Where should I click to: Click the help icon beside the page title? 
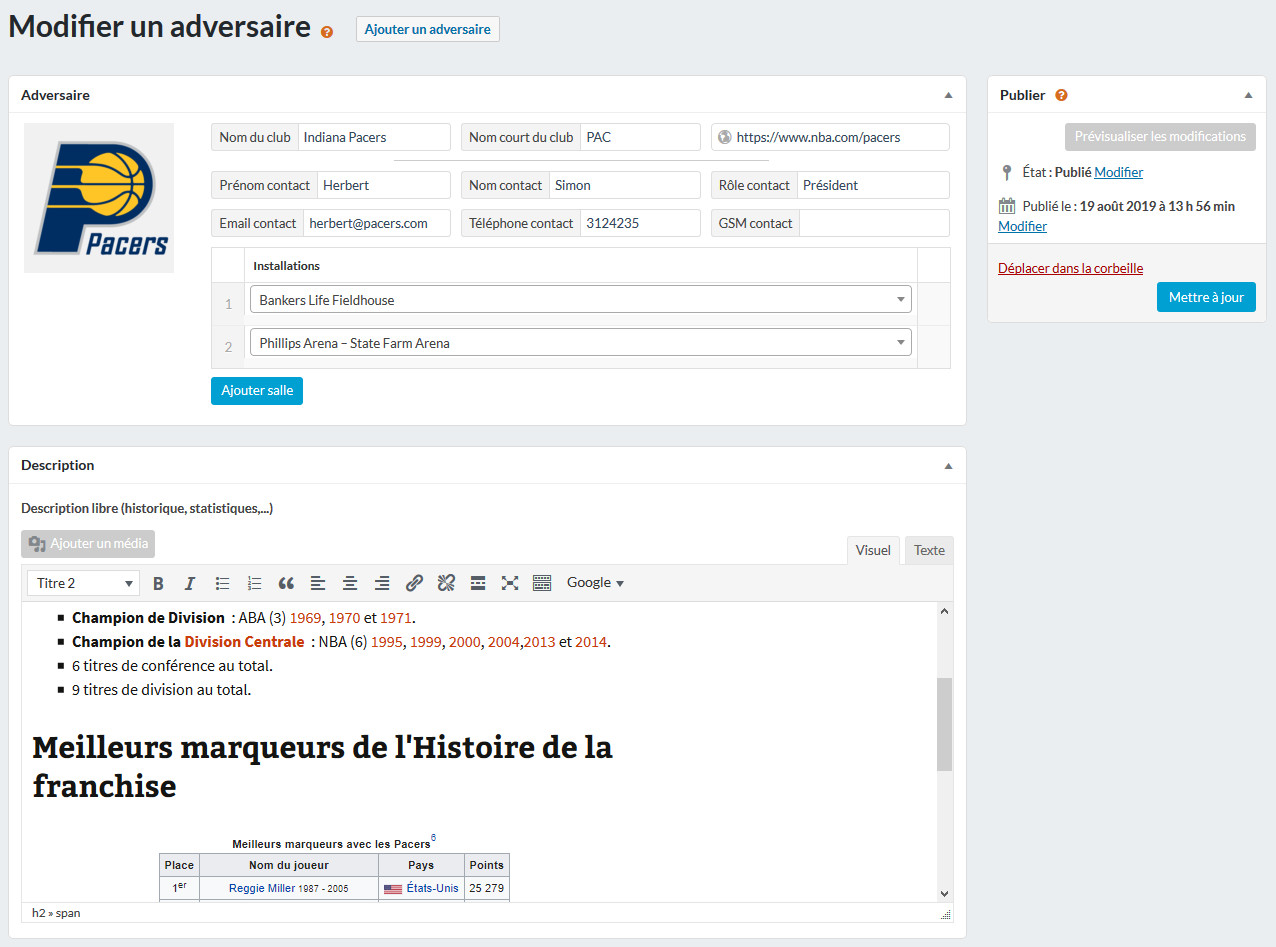tap(327, 32)
